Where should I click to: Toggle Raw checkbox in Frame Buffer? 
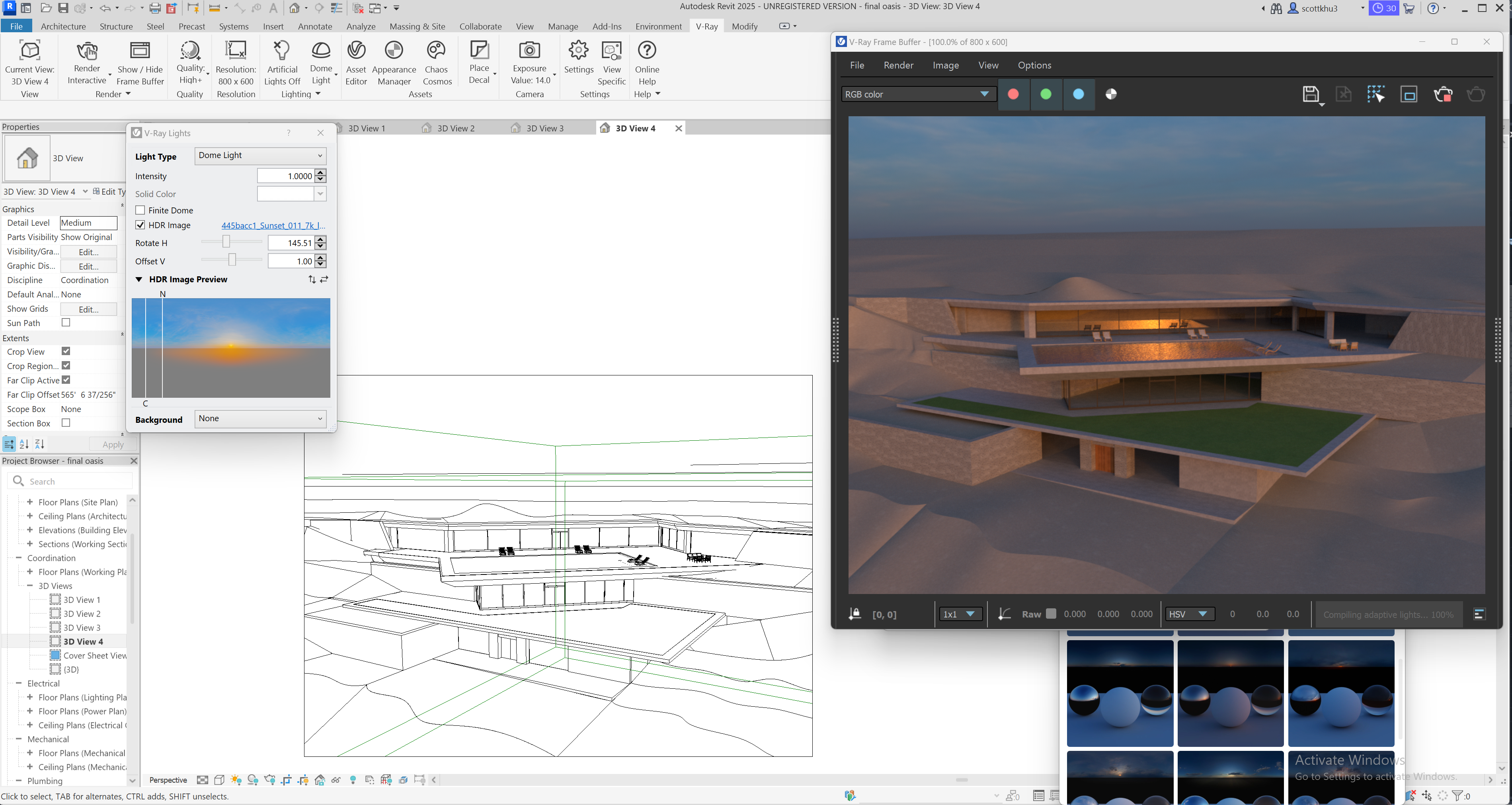pyautogui.click(x=1051, y=614)
